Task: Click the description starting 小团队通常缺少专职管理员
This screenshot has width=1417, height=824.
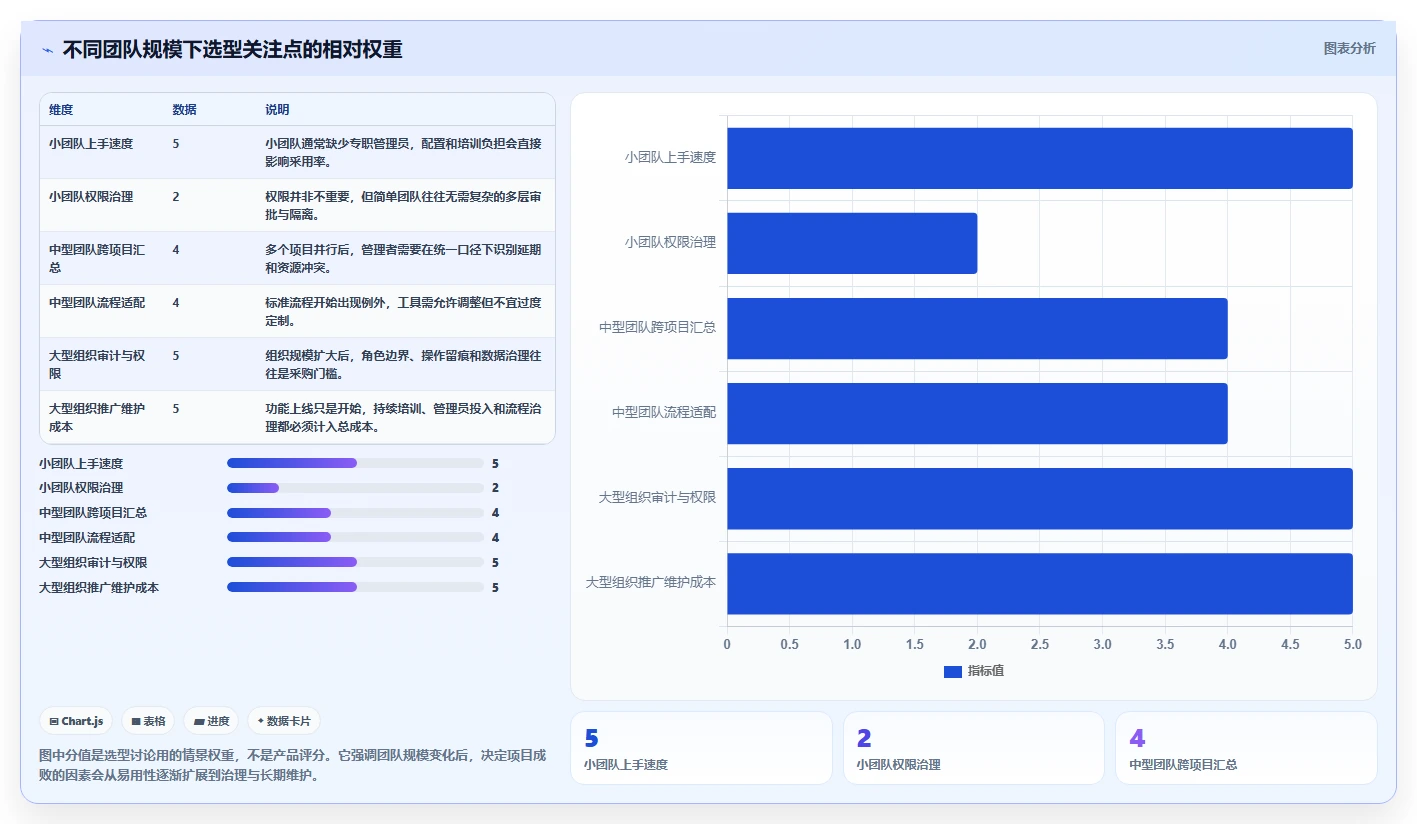Action: pos(404,152)
